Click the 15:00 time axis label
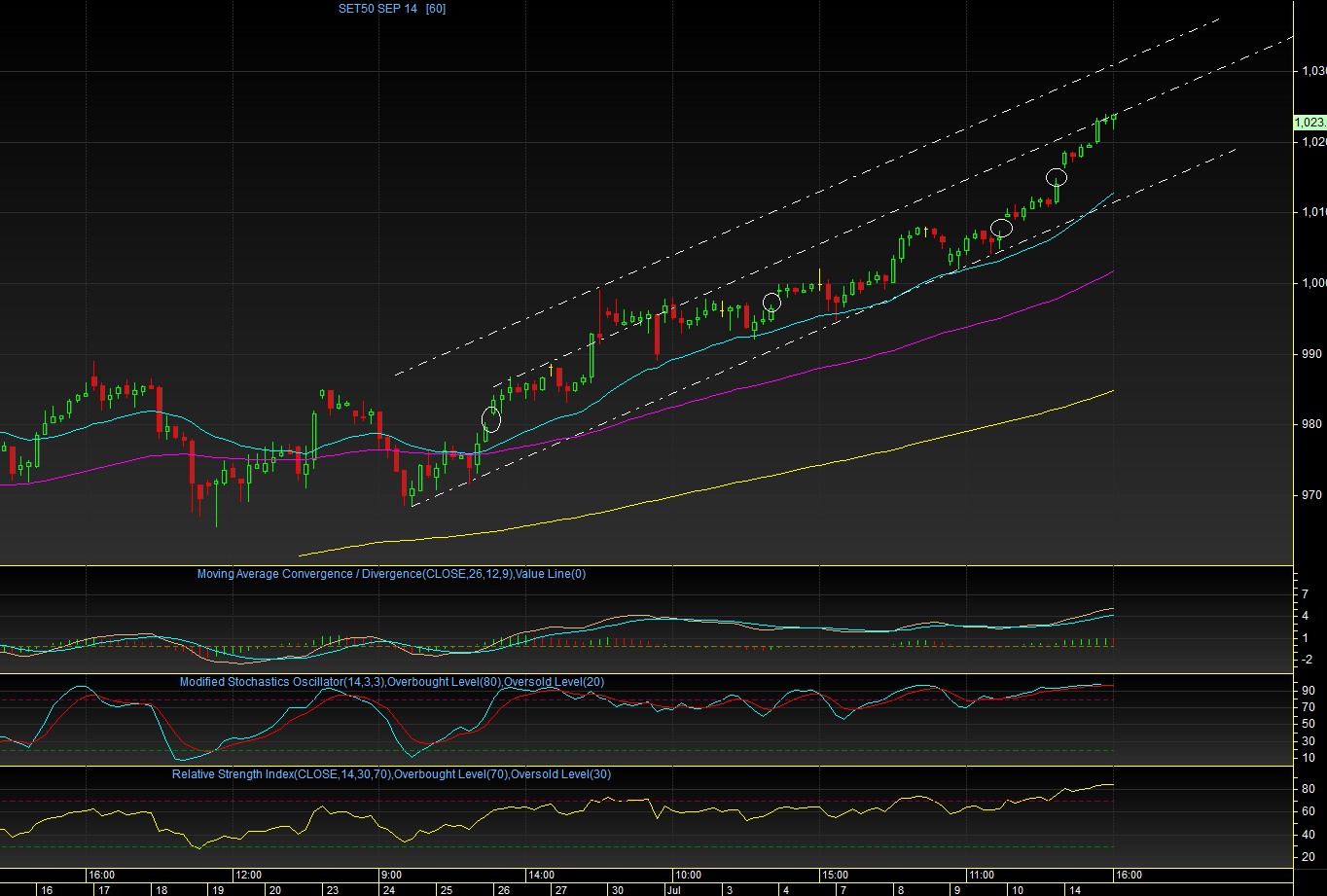The width and height of the screenshot is (1327, 896). pos(835,875)
